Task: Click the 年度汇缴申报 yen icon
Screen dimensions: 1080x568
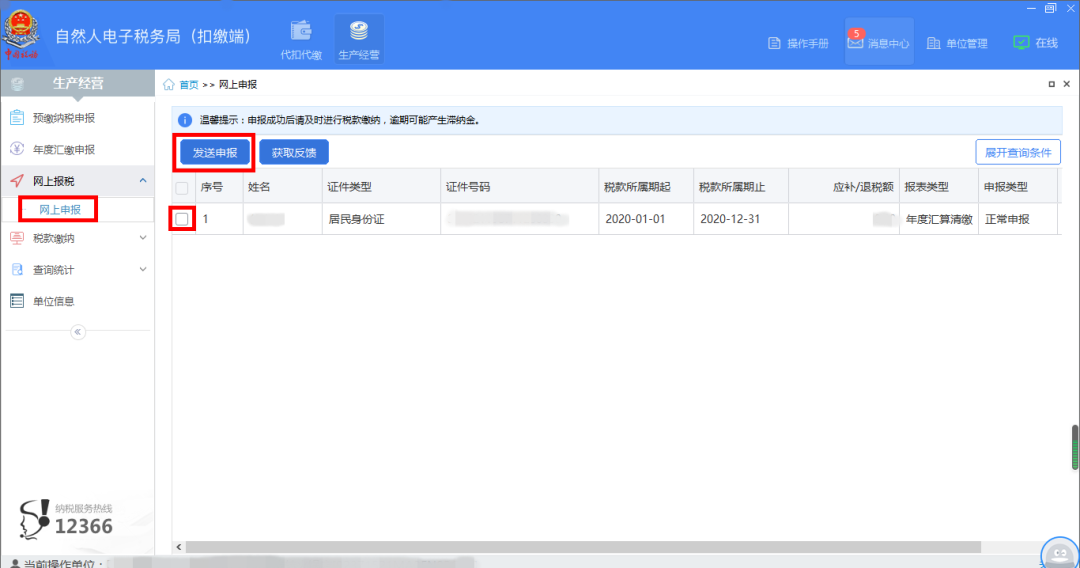Action: [x=17, y=149]
